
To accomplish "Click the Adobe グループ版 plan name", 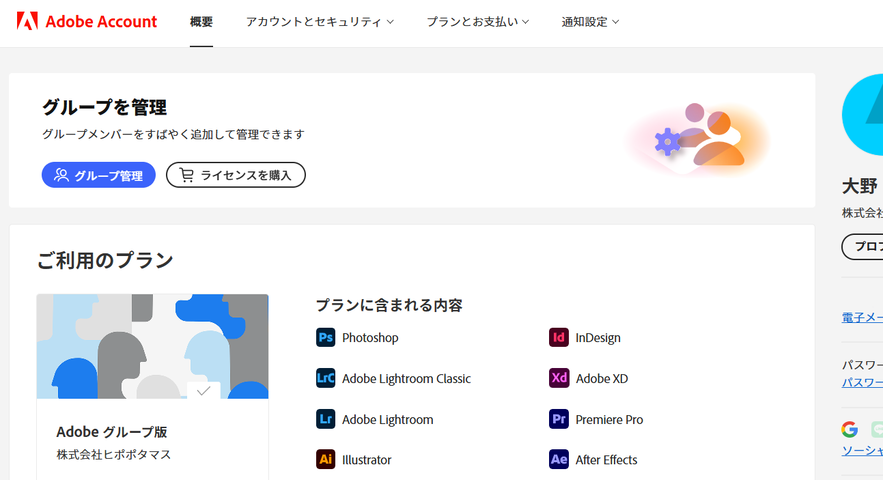I will [x=112, y=432].
